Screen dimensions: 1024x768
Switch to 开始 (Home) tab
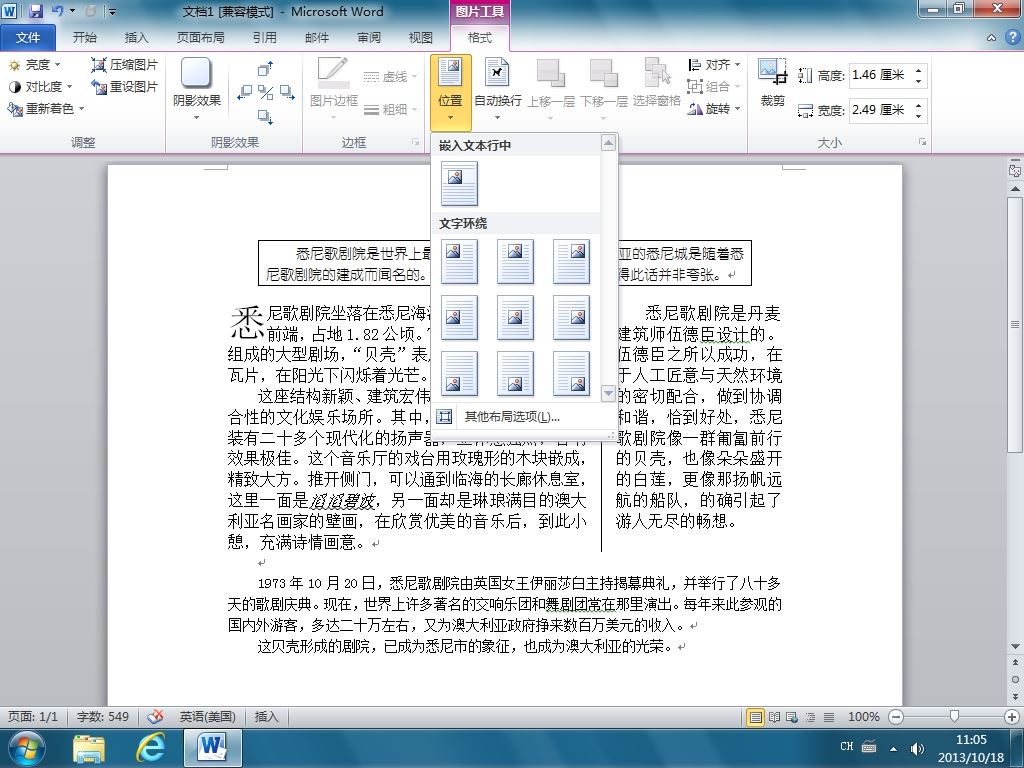click(x=84, y=37)
